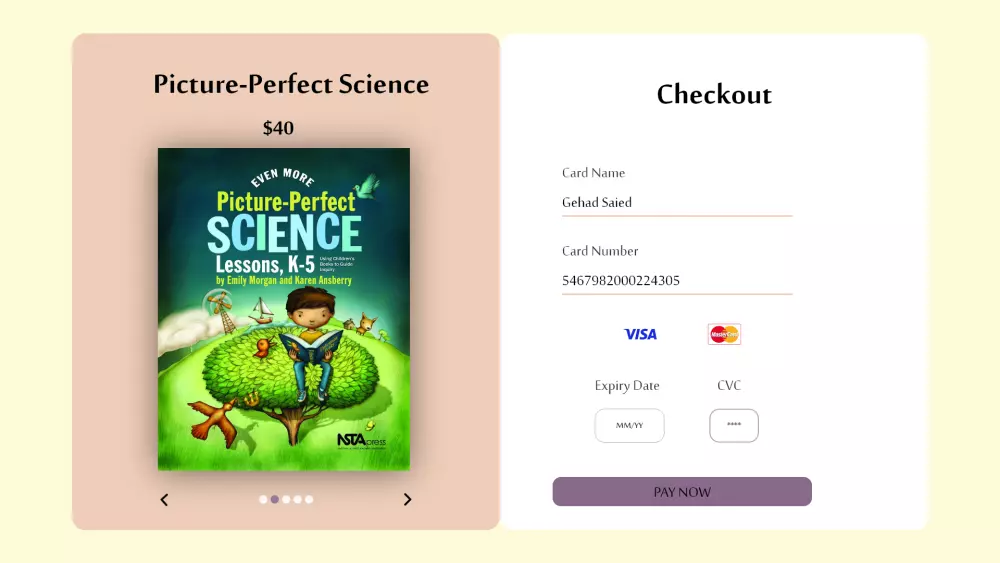Select the MasterCard icon
The width and height of the screenshot is (1000, 563).
point(724,334)
